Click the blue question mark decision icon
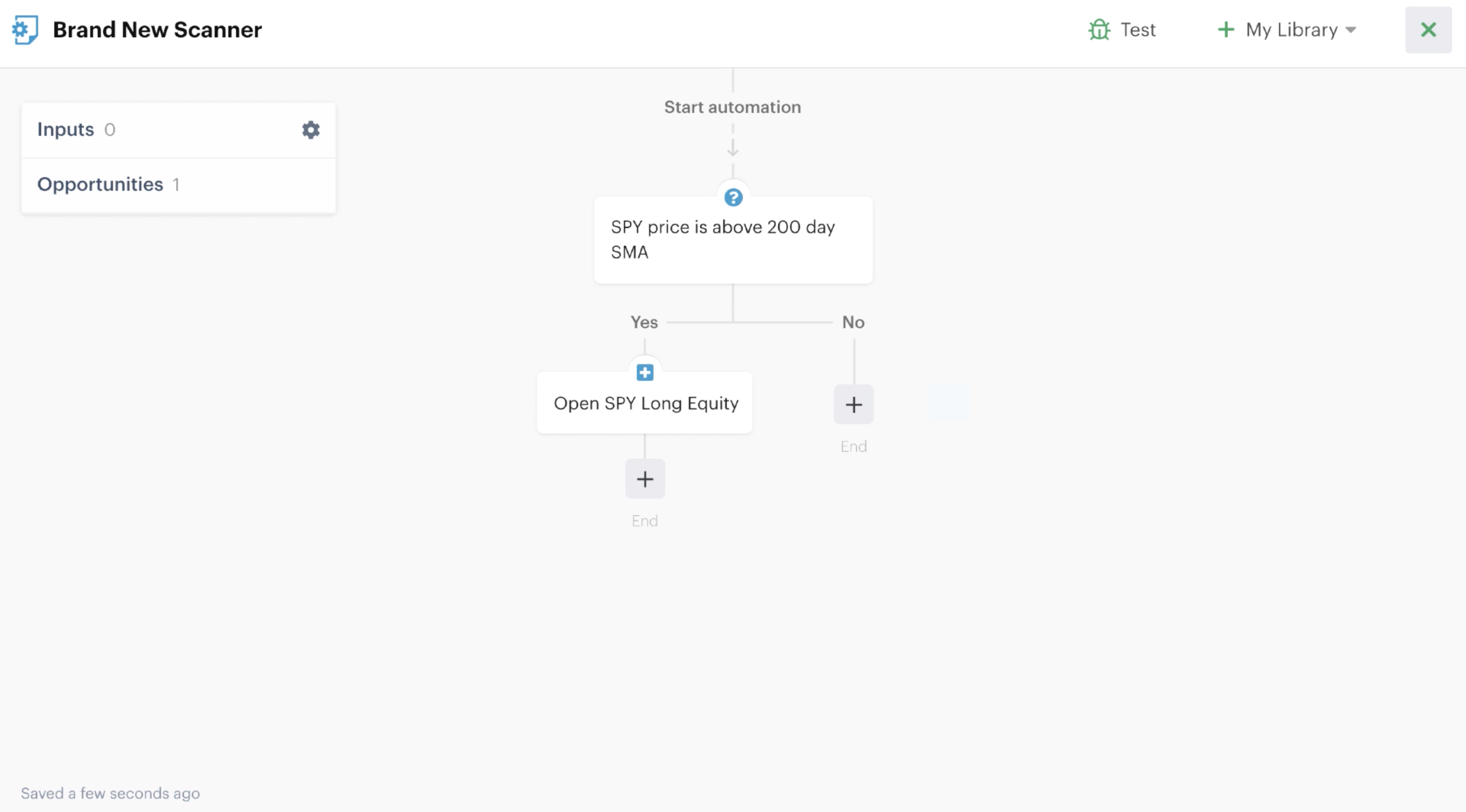Screen dimensions: 1466x812 point(733,197)
